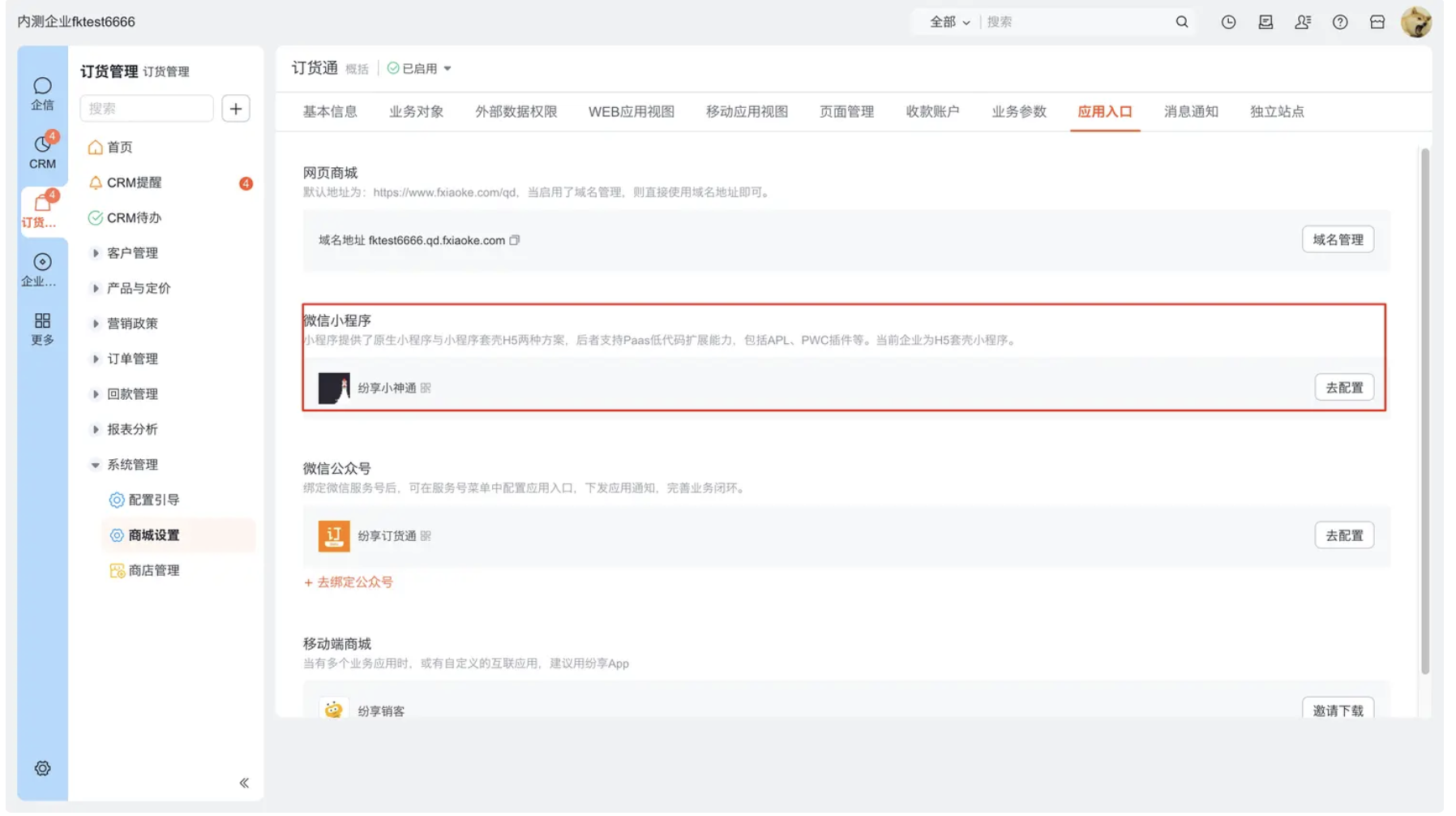Open the task list icon in top bar
Screen dimensions: 1456x816
[1265, 22]
